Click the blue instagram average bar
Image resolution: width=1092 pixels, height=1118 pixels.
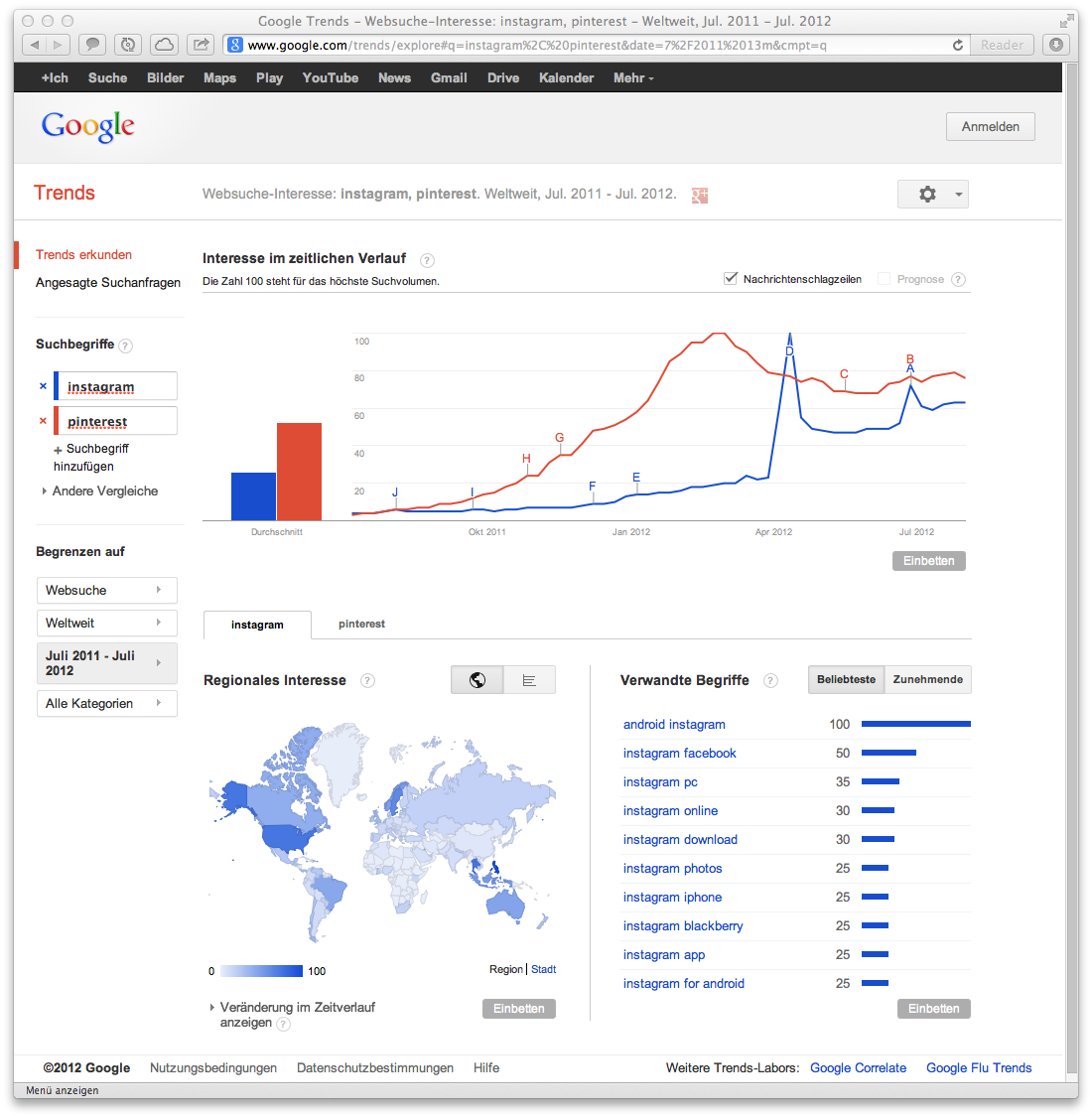coord(253,496)
